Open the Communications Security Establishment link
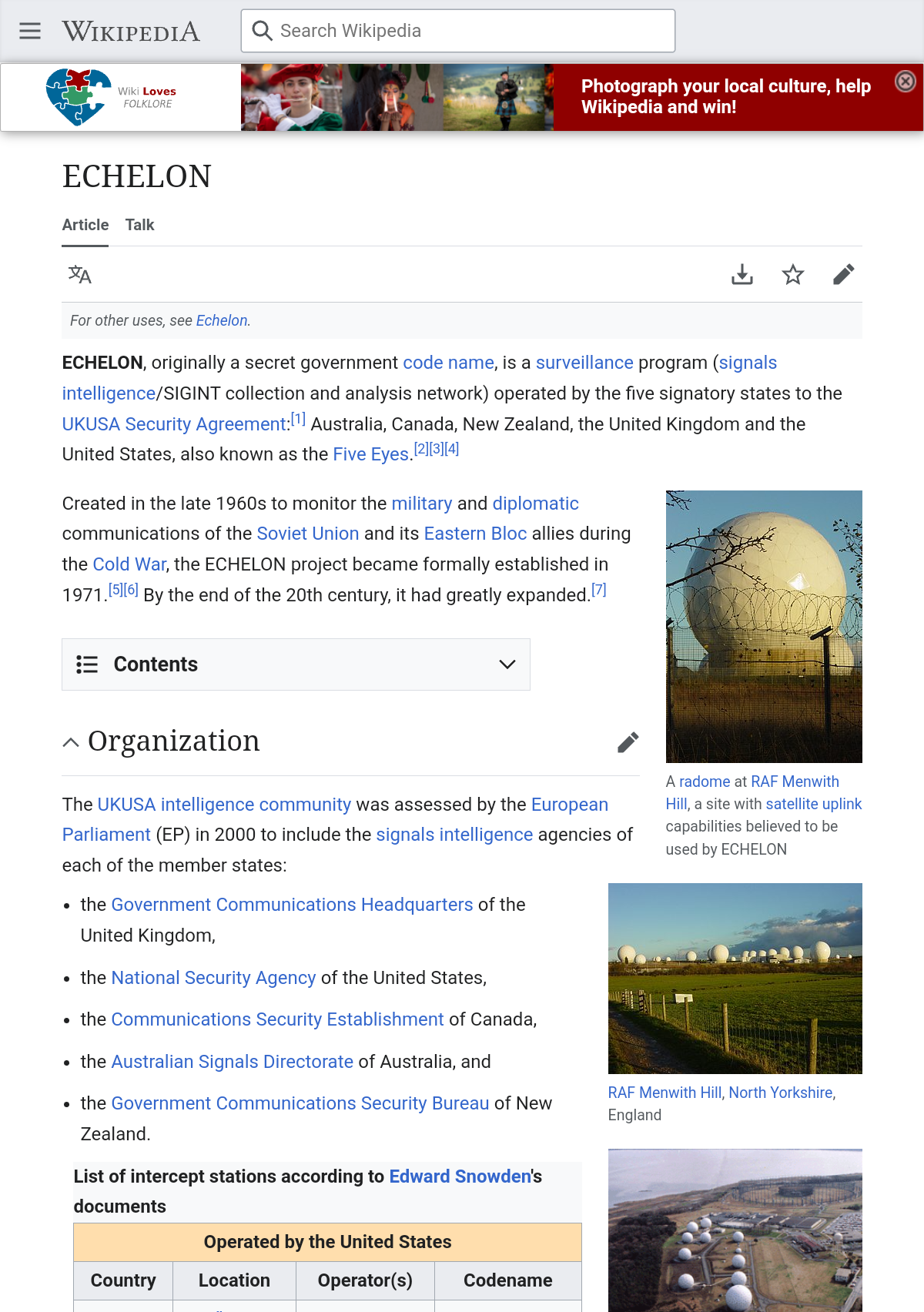The image size is (924, 1312). (x=278, y=1019)
